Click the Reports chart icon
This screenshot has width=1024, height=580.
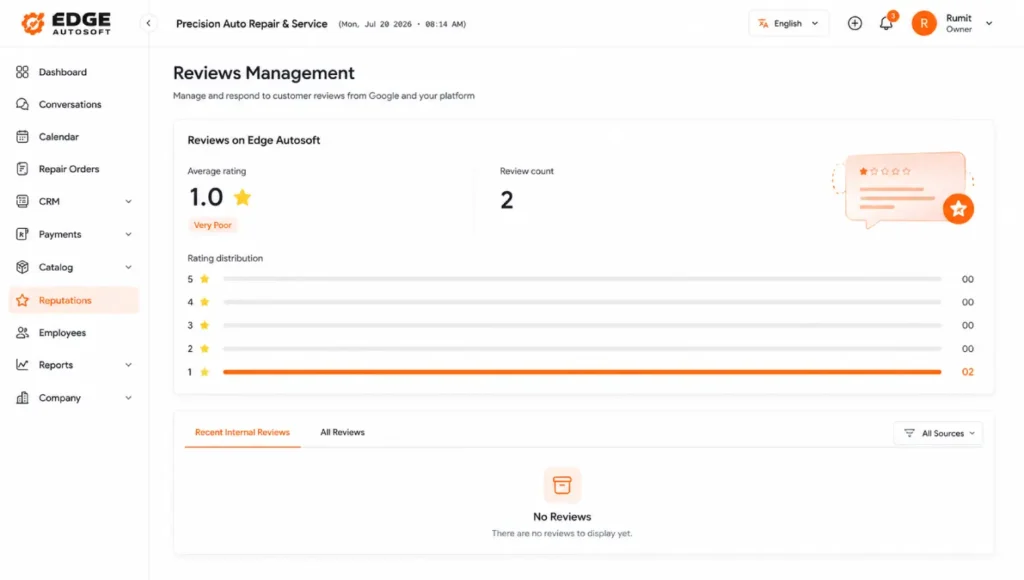click(22, 364)
